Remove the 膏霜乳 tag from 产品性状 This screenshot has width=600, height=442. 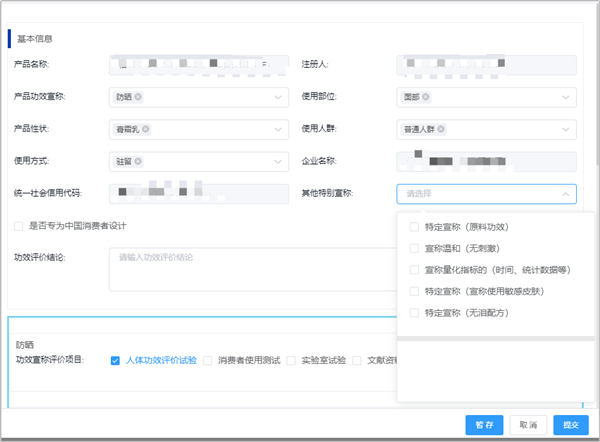tap(146, 129)
